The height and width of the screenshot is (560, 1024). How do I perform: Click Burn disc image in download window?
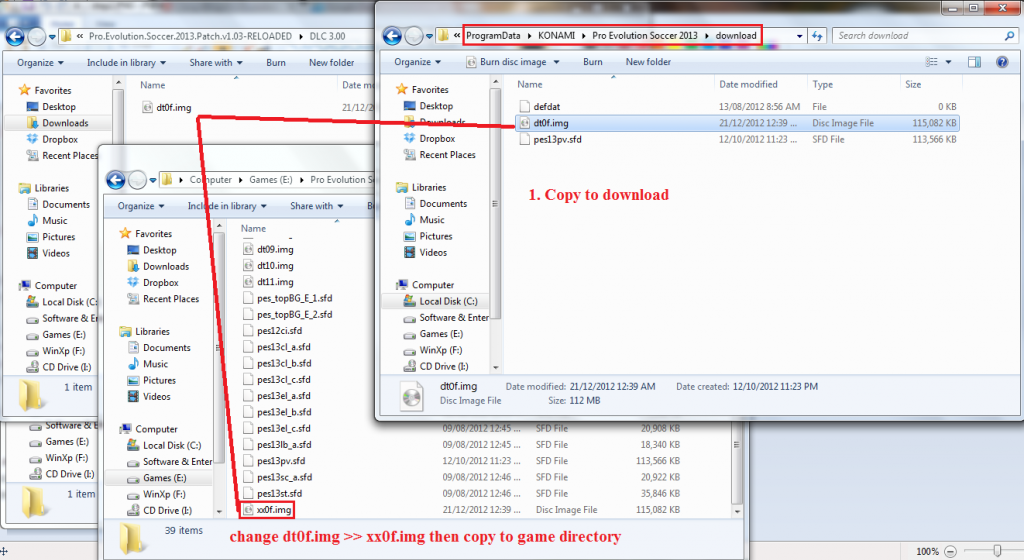coord(507,62)
